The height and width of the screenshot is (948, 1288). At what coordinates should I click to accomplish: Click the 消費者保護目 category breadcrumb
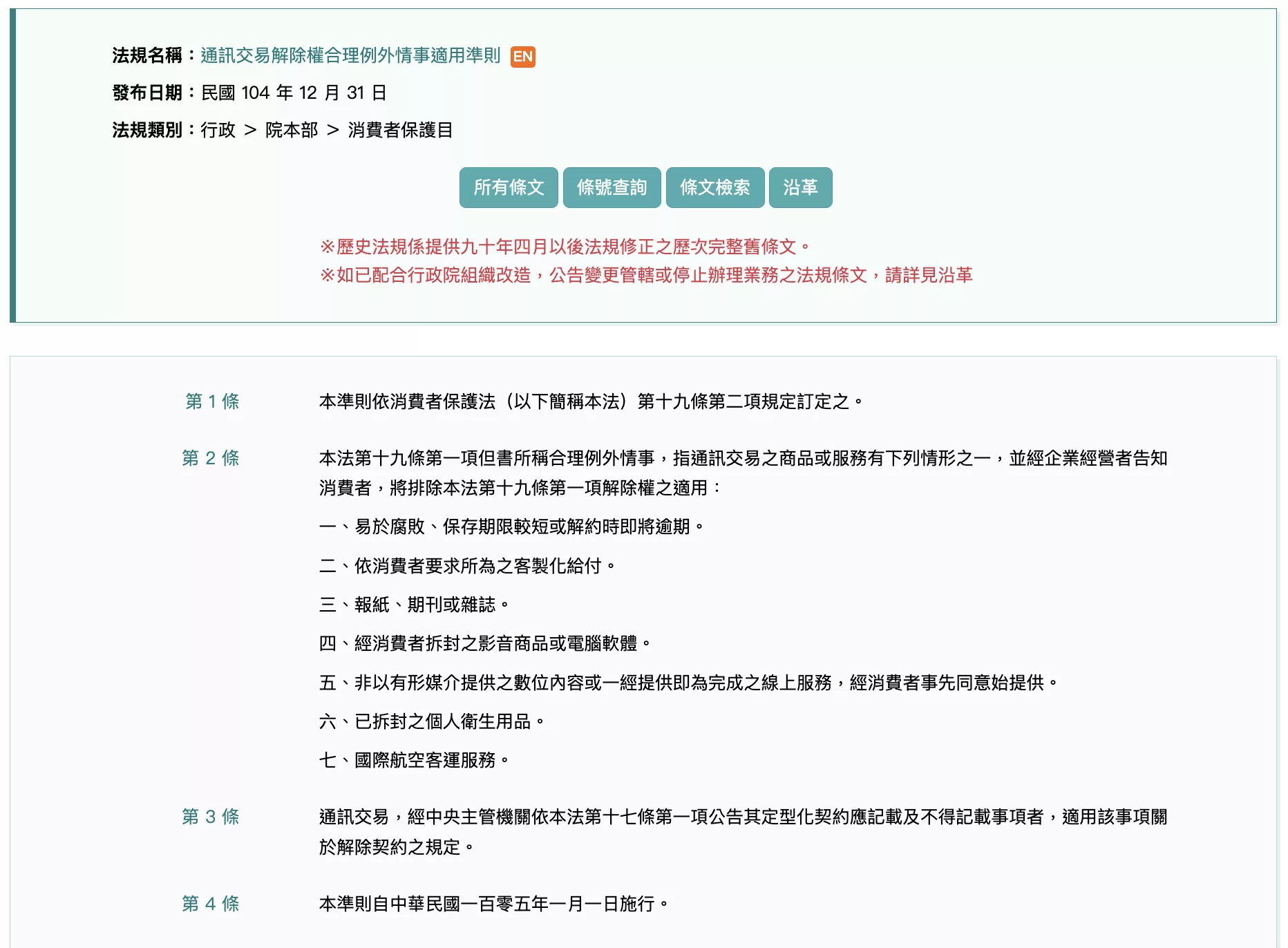pyautogui.click(x=400, y=130)
